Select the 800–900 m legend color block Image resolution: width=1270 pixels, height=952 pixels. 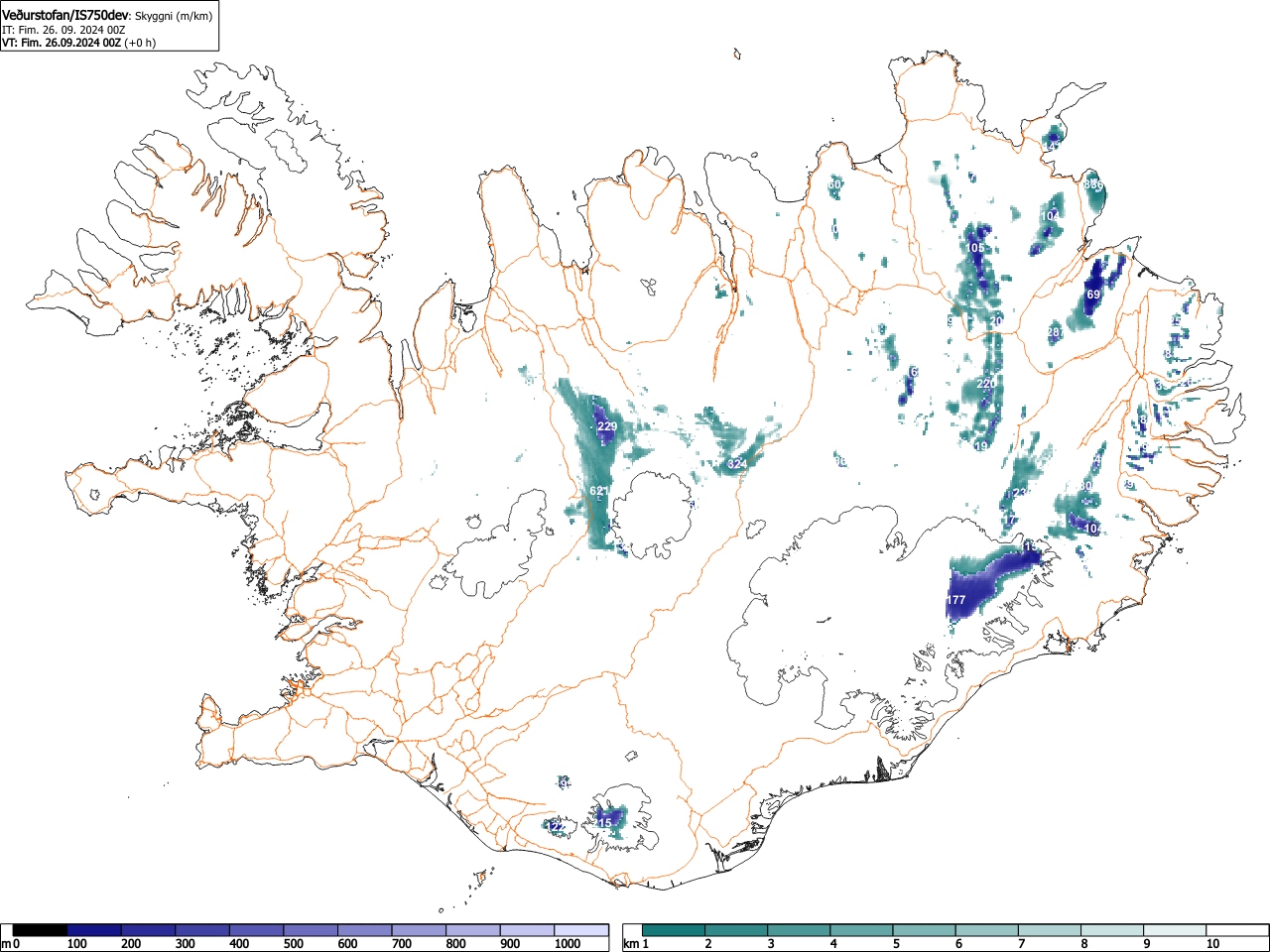pos(473,930)
